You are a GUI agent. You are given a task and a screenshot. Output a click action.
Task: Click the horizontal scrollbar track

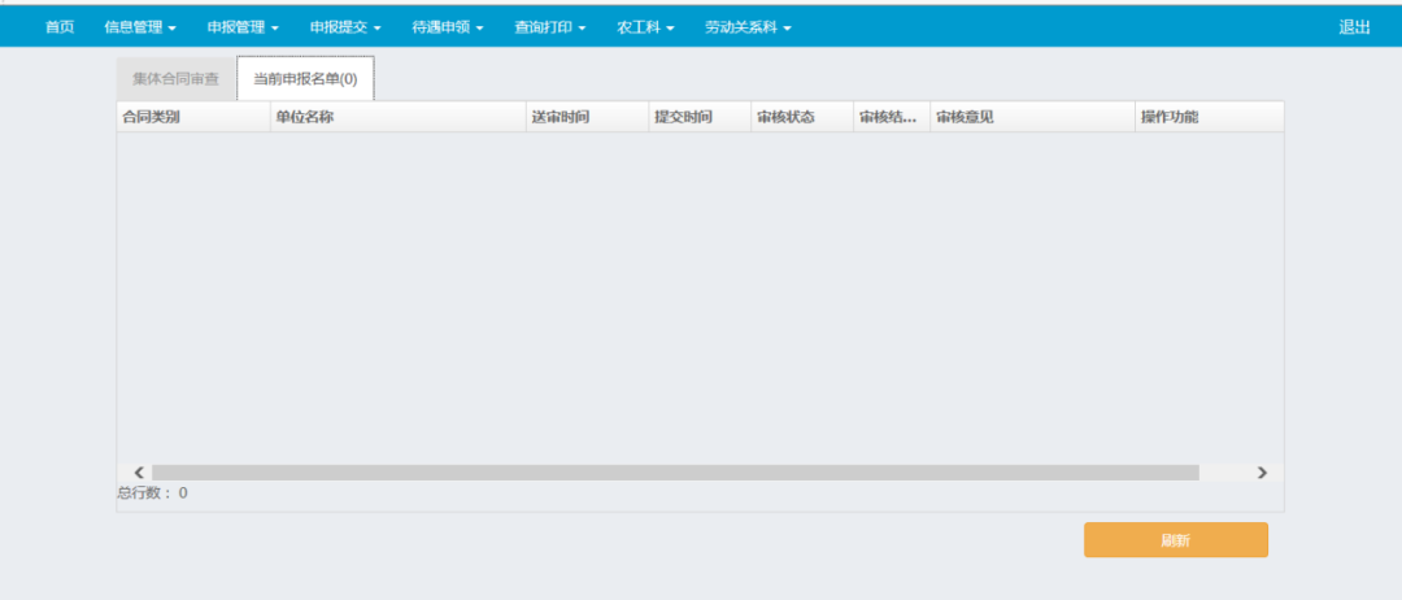click(675, 472)
